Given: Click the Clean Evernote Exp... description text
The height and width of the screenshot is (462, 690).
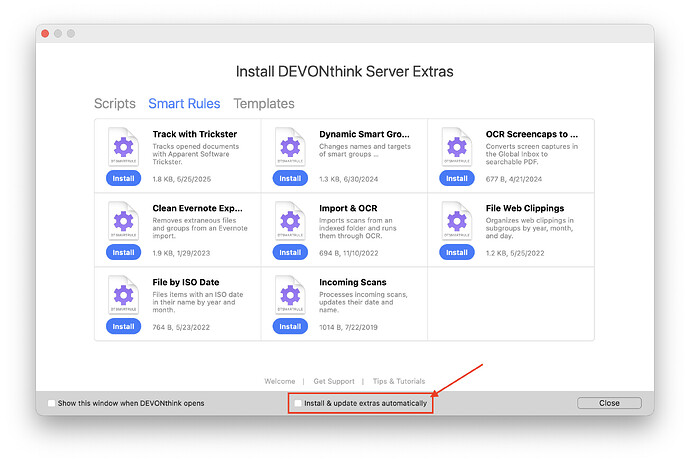Looking at the screenshot, I should (x=200, y=228).
